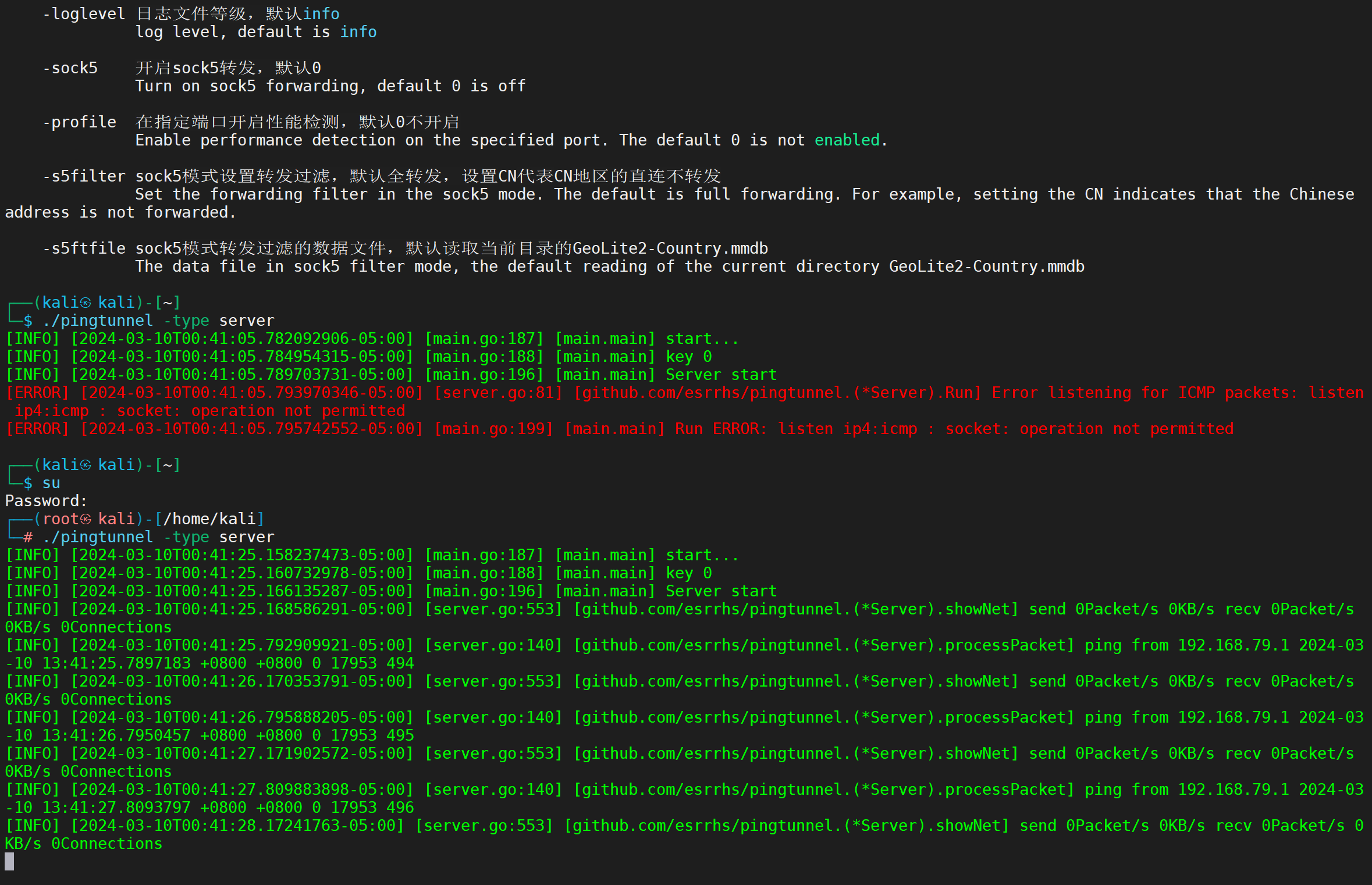Click 'GeoLite2-Country.mmdb' in the English description line
Image resolution: width=1372 pixels, height=885 pixels.
coord(986,266)
